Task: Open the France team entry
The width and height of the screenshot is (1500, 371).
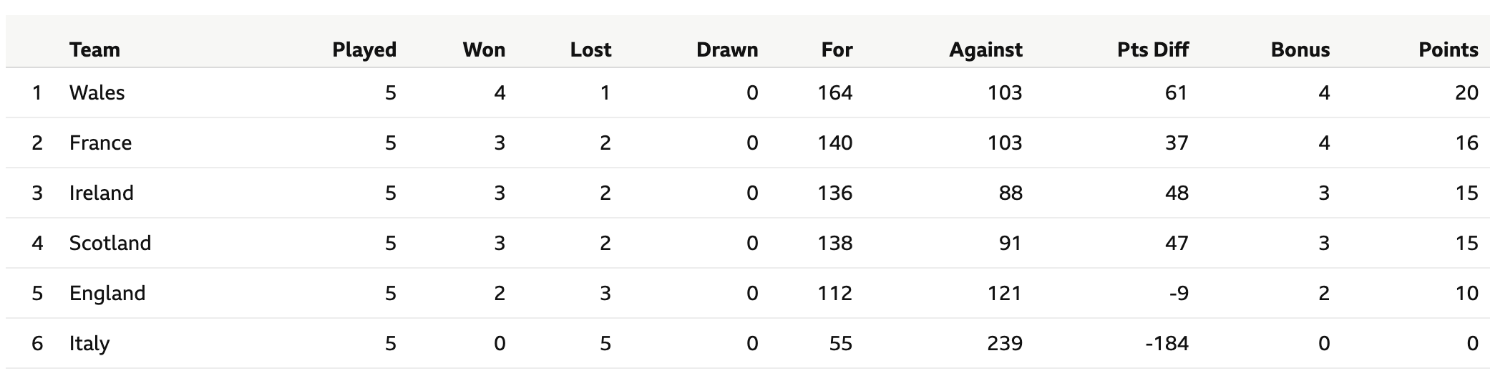Action: [x=100, y=143]
